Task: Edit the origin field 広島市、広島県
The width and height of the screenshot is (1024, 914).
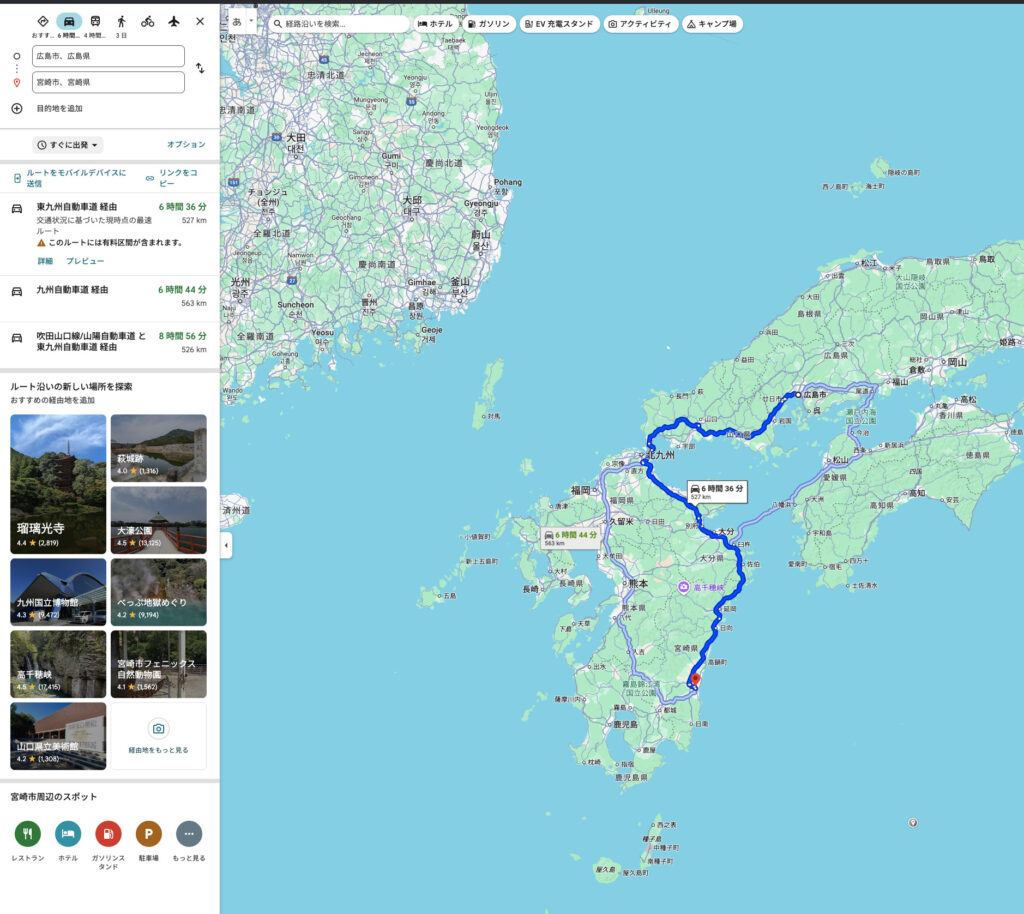Action: click(108, 56)
